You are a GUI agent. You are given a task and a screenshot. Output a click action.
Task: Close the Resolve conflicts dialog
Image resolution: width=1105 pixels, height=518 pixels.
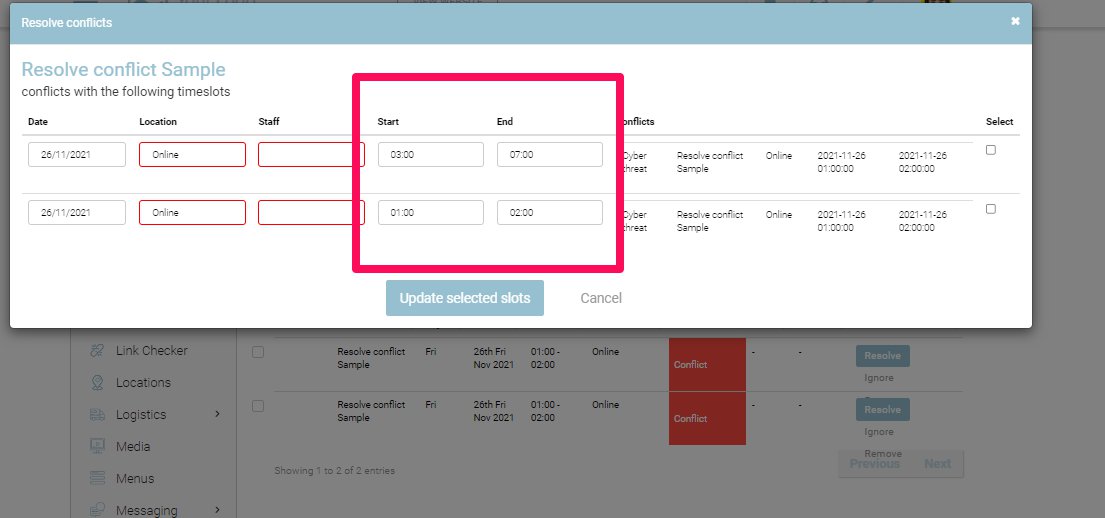(x=1015, y=21)
